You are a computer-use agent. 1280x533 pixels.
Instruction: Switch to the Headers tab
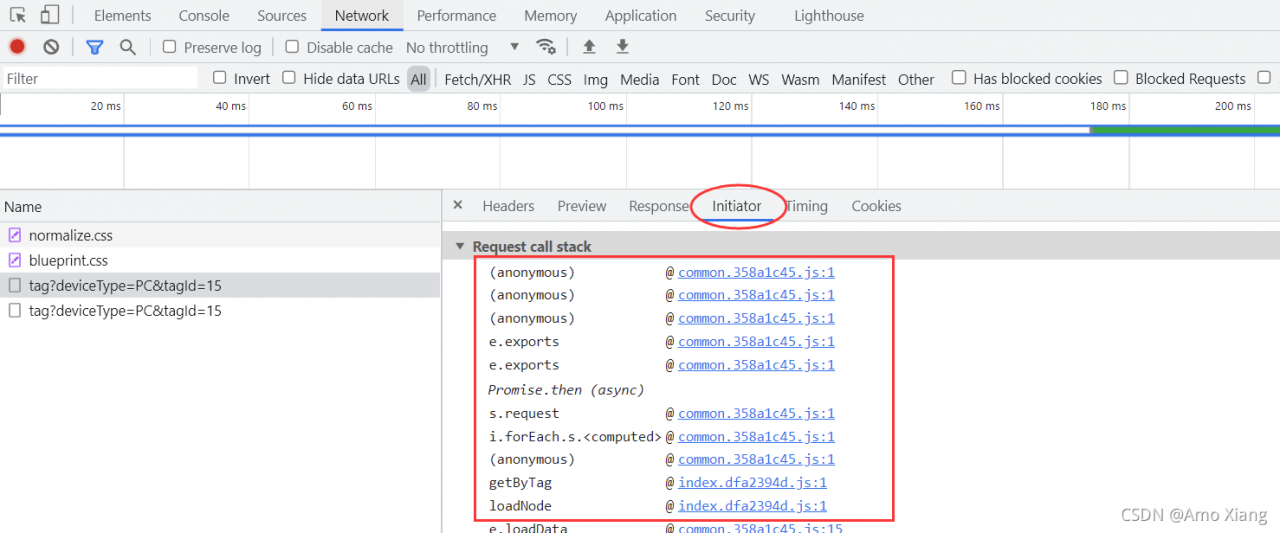tap(508, 206)
